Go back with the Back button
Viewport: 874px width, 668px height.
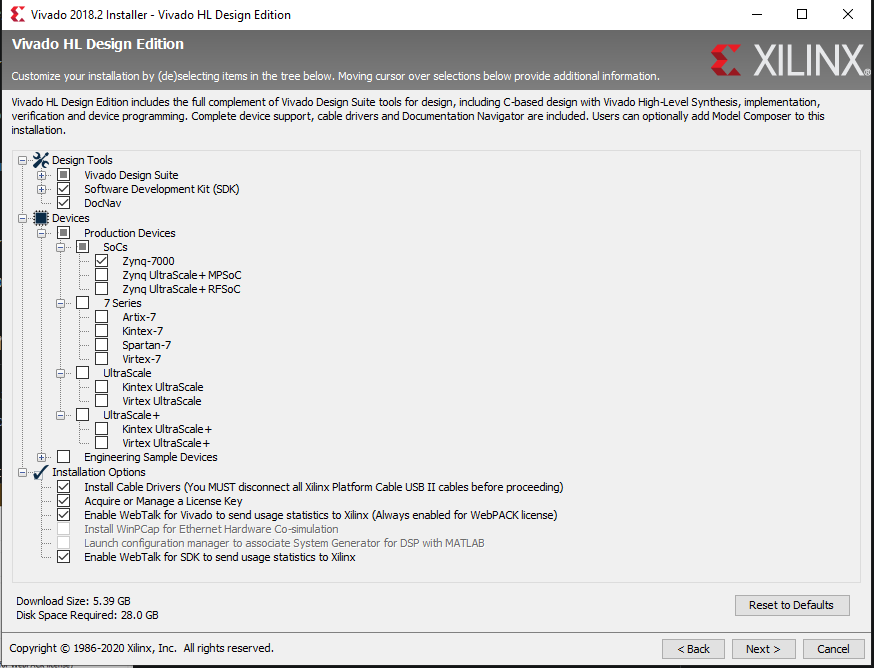[x=693, y=649]
